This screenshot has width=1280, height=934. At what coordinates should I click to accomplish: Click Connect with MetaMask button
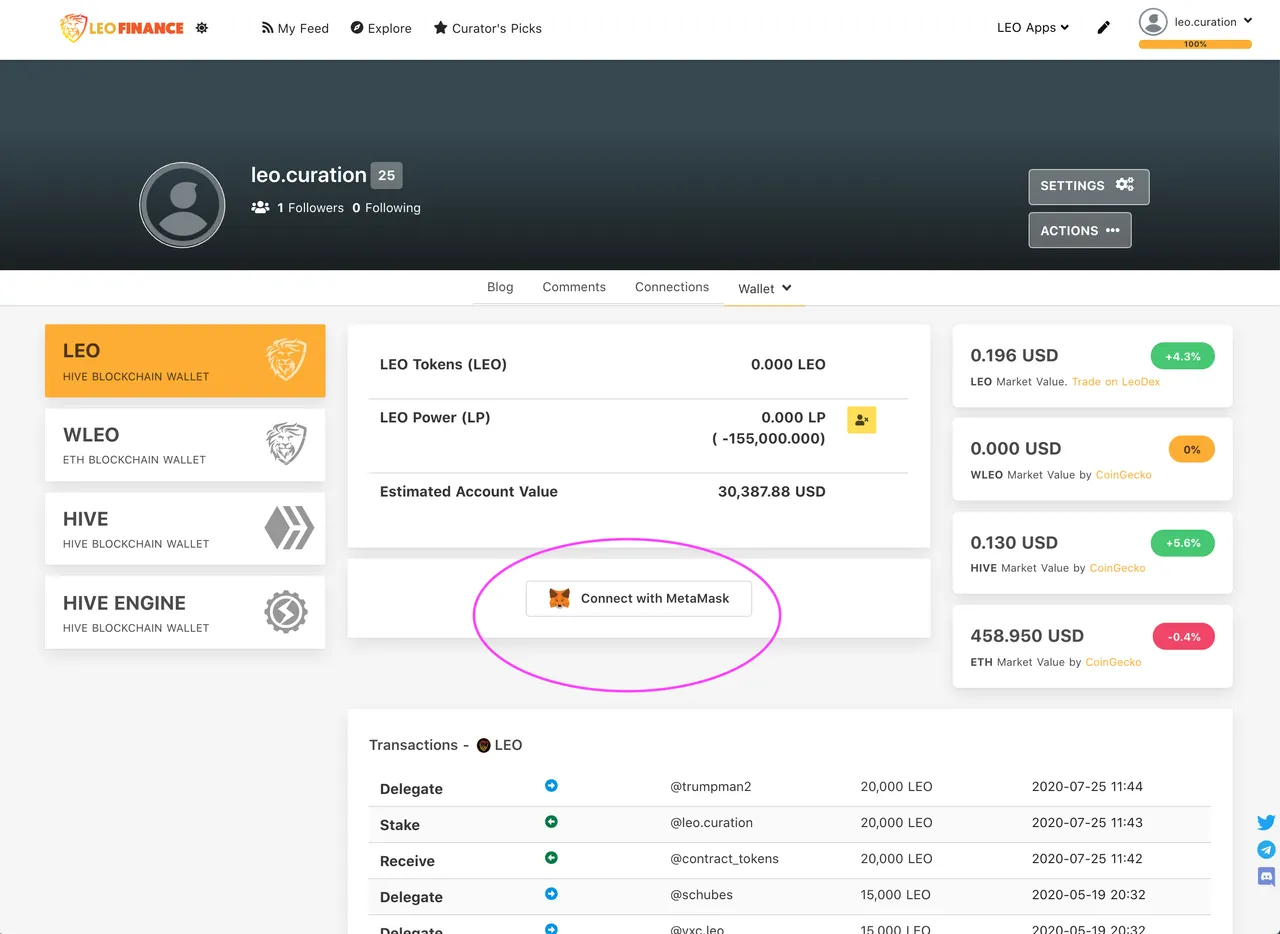coord(638,598)
